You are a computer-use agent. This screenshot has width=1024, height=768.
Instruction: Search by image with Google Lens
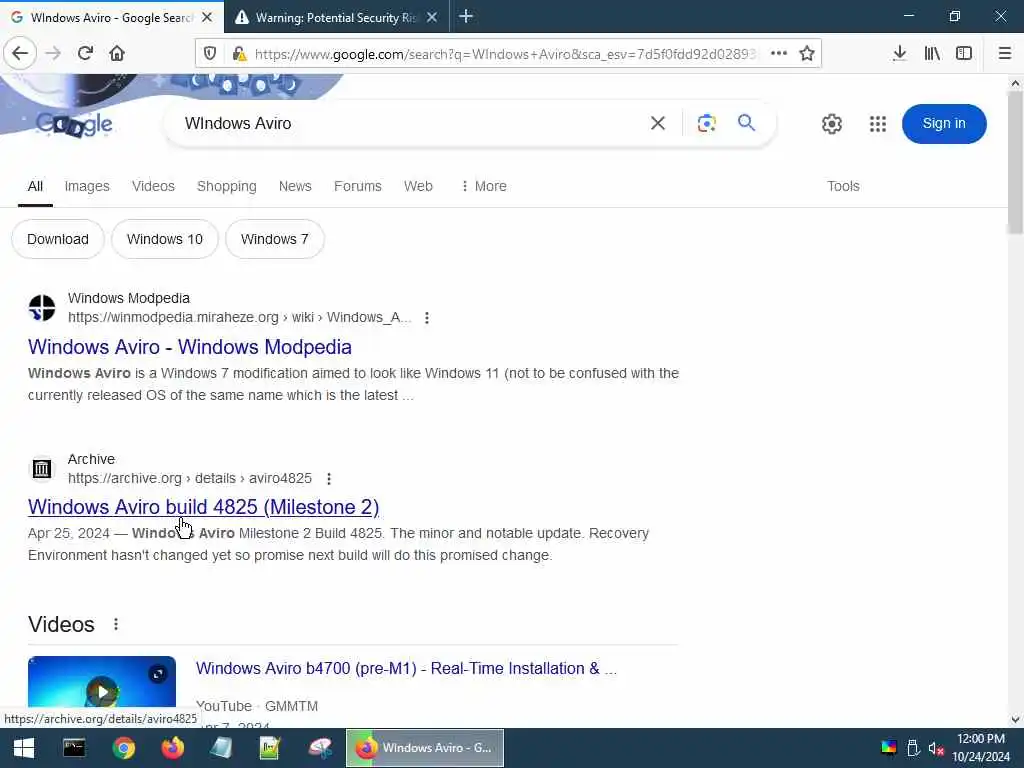point(707,123)
